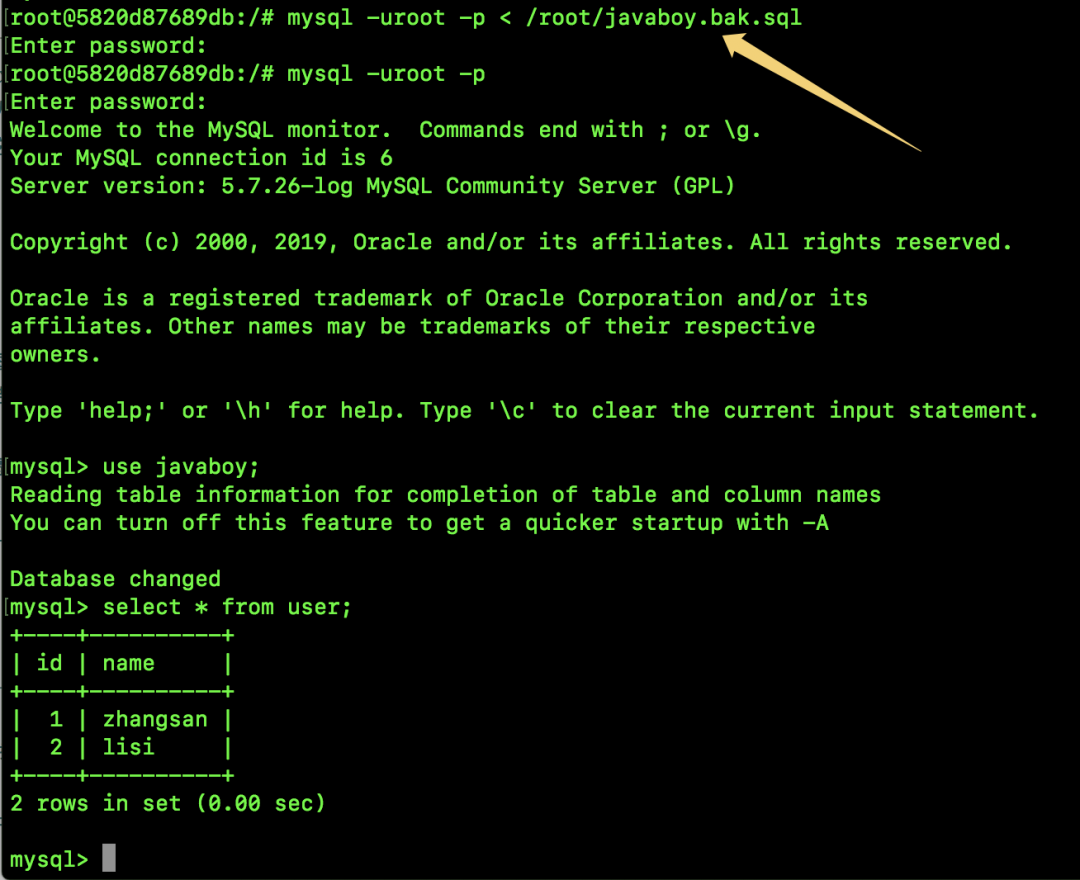Click the 'Database changed' message
The width and height of the screenshot is (1080, 880).
pyautogui.click(x=116, y=579)
